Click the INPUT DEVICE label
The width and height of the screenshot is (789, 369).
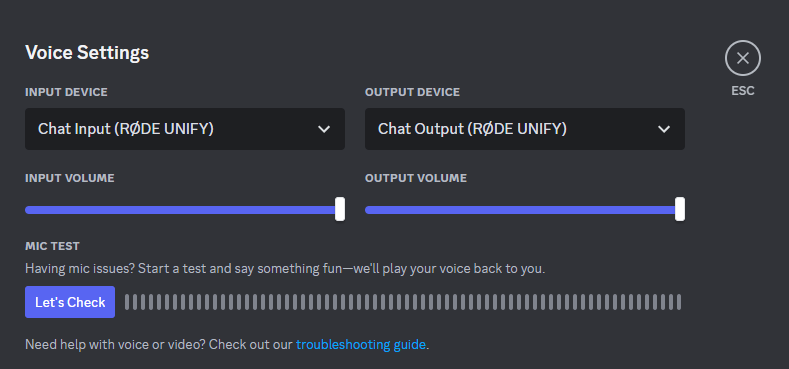66,93
